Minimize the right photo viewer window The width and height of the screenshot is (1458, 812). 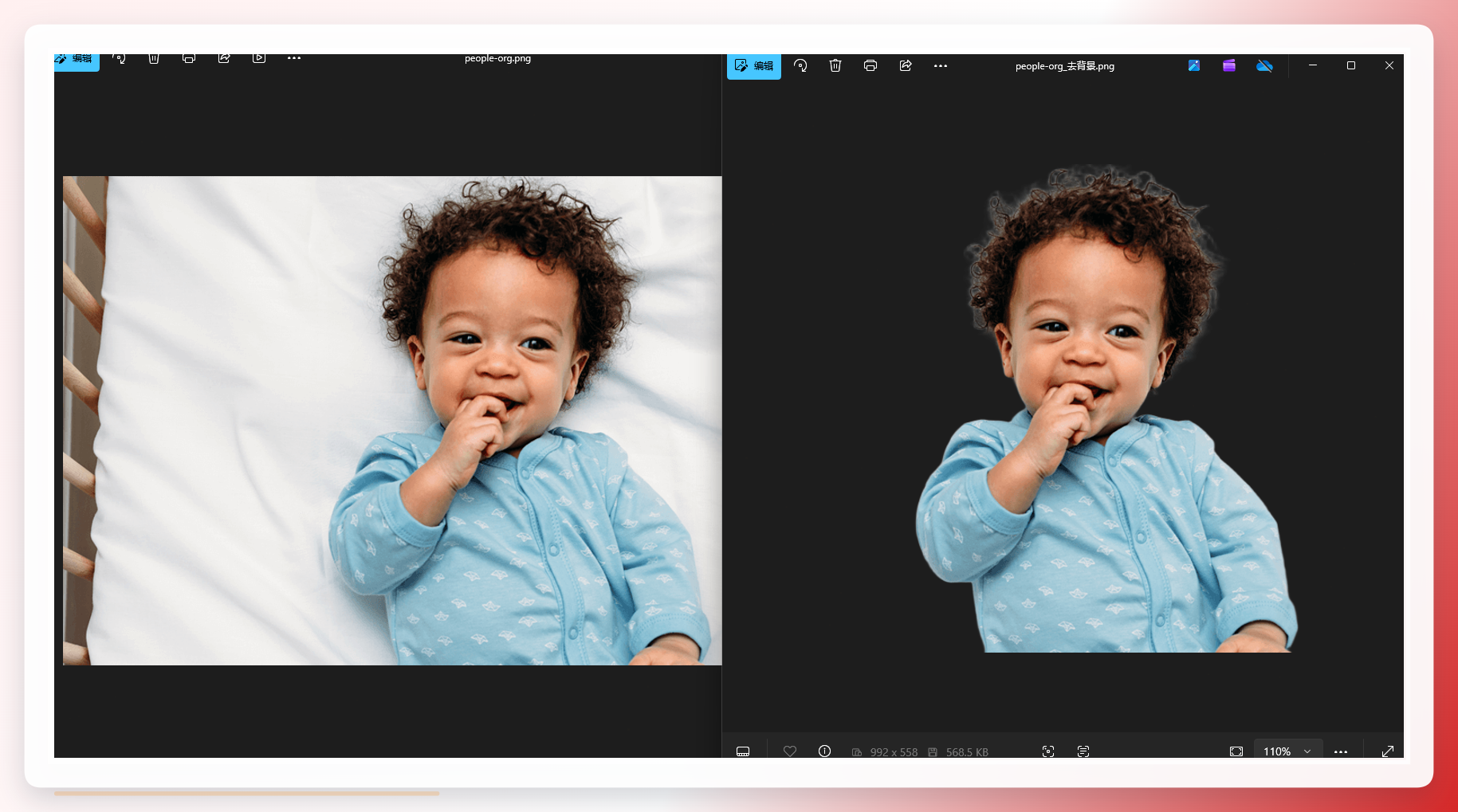click(1313, 65)
